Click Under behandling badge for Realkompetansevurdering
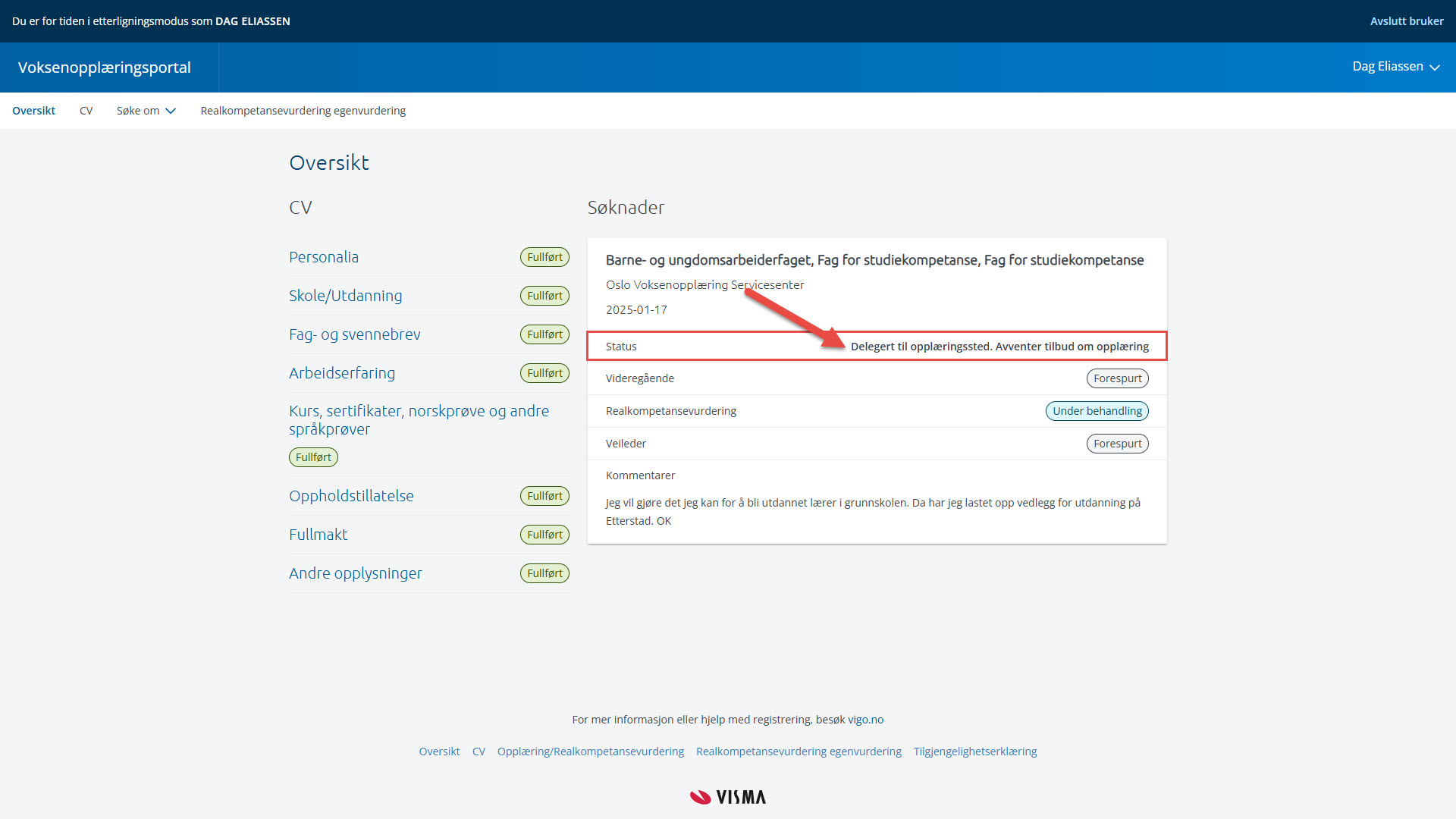1456x819 pixels. pos(1097,411)
